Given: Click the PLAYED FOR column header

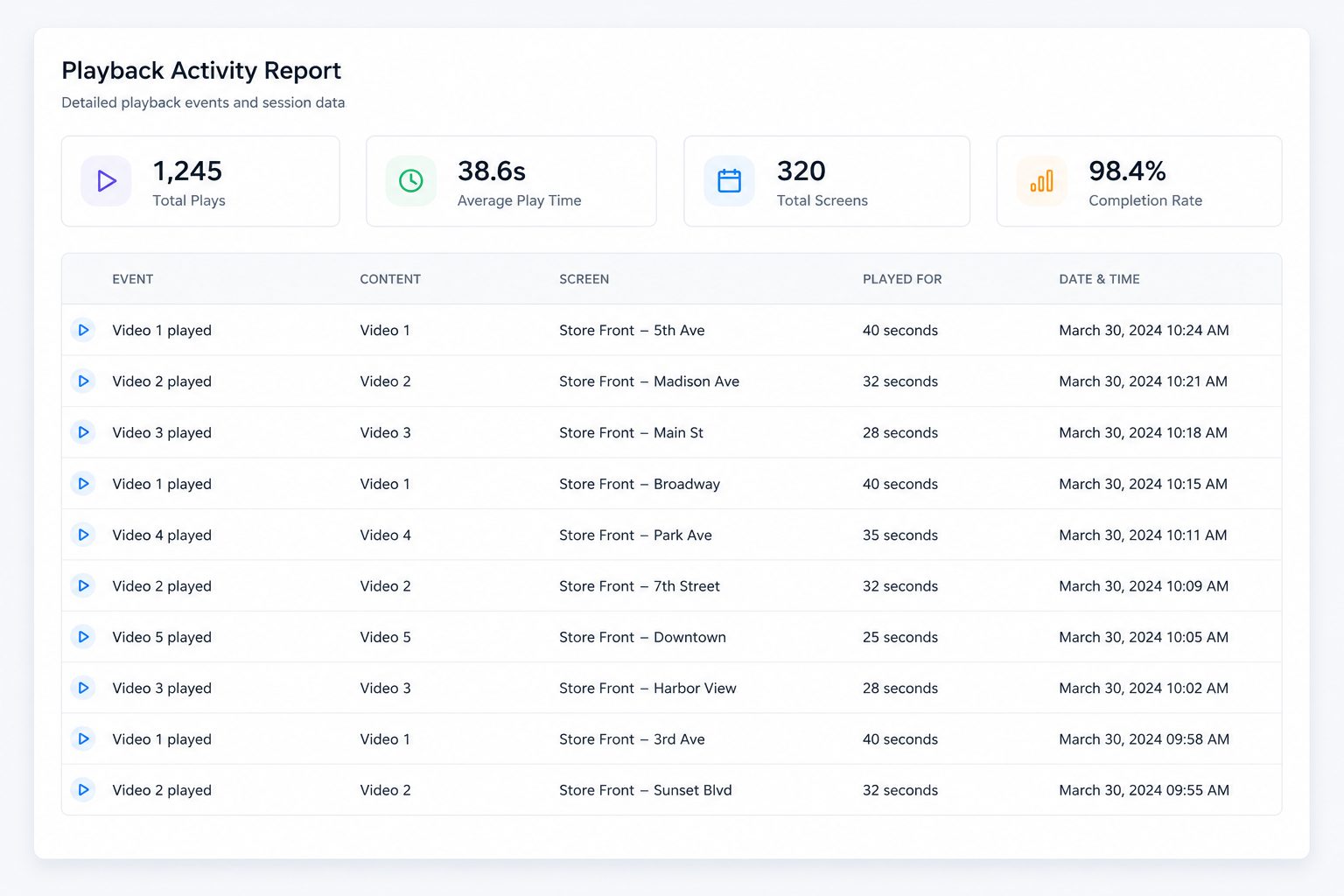Looking at the screenshot, I should (x=902, y=279).
